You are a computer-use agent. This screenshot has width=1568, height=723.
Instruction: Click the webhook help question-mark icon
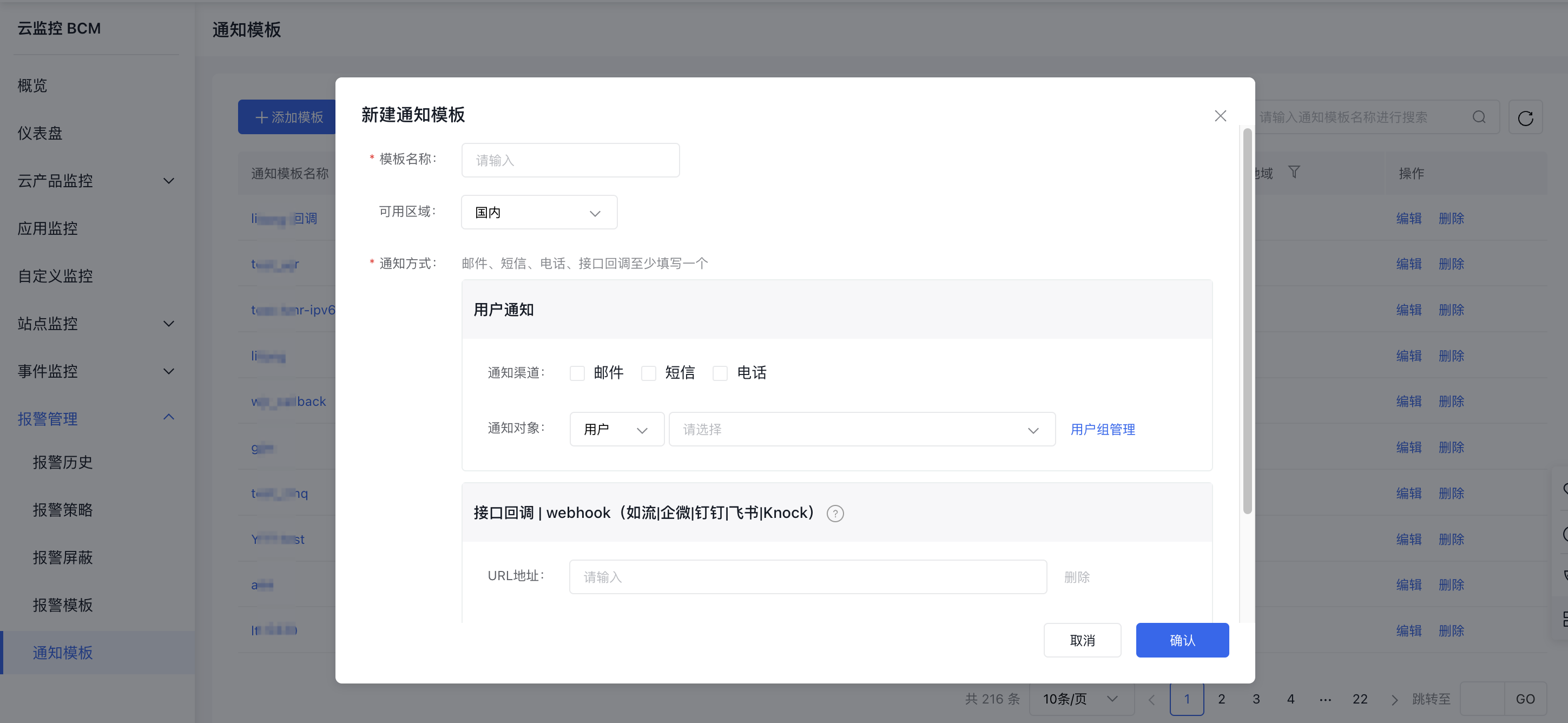pos(835,514)
